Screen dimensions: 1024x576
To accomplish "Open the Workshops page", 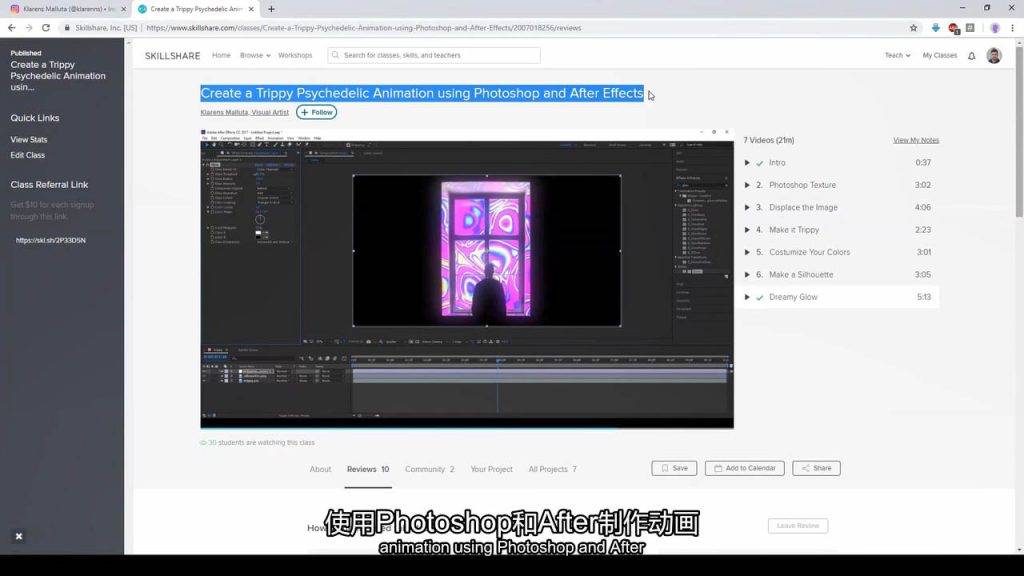I will click(x=295, y=56).
